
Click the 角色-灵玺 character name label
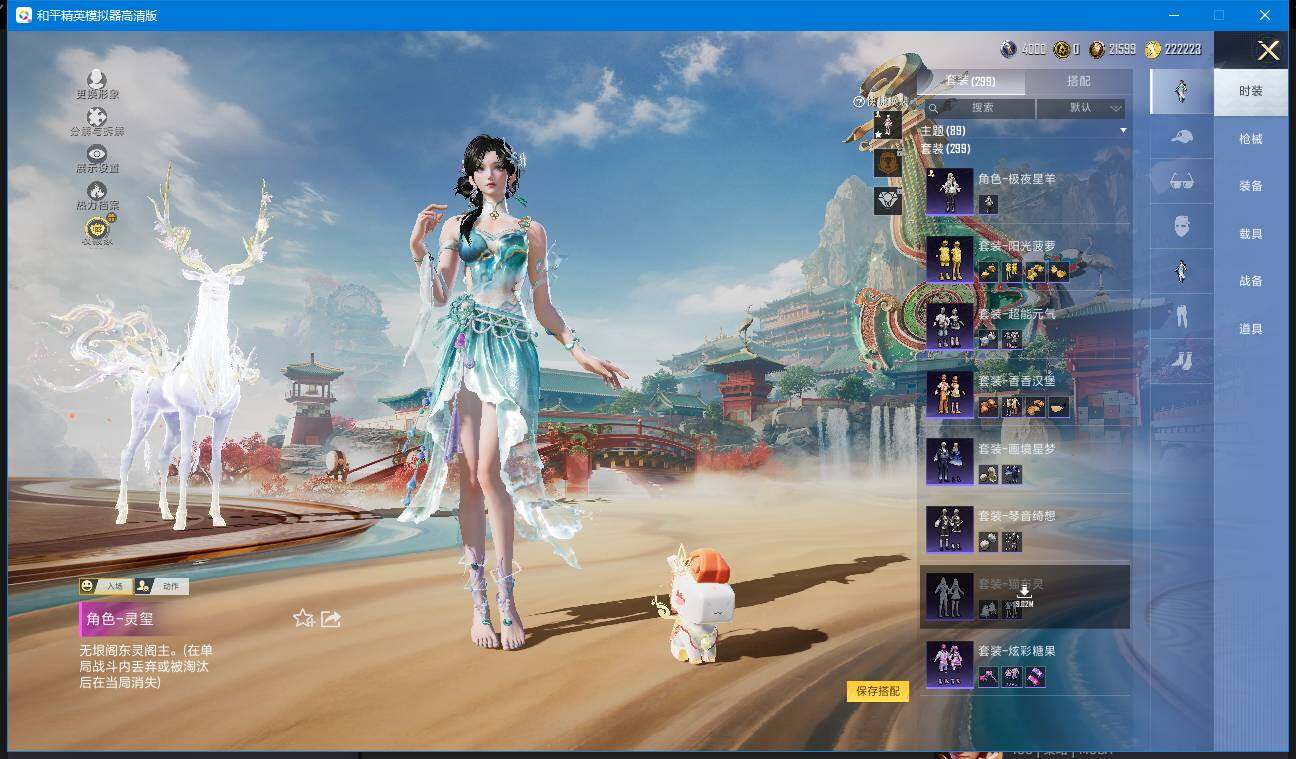(120, 619)
